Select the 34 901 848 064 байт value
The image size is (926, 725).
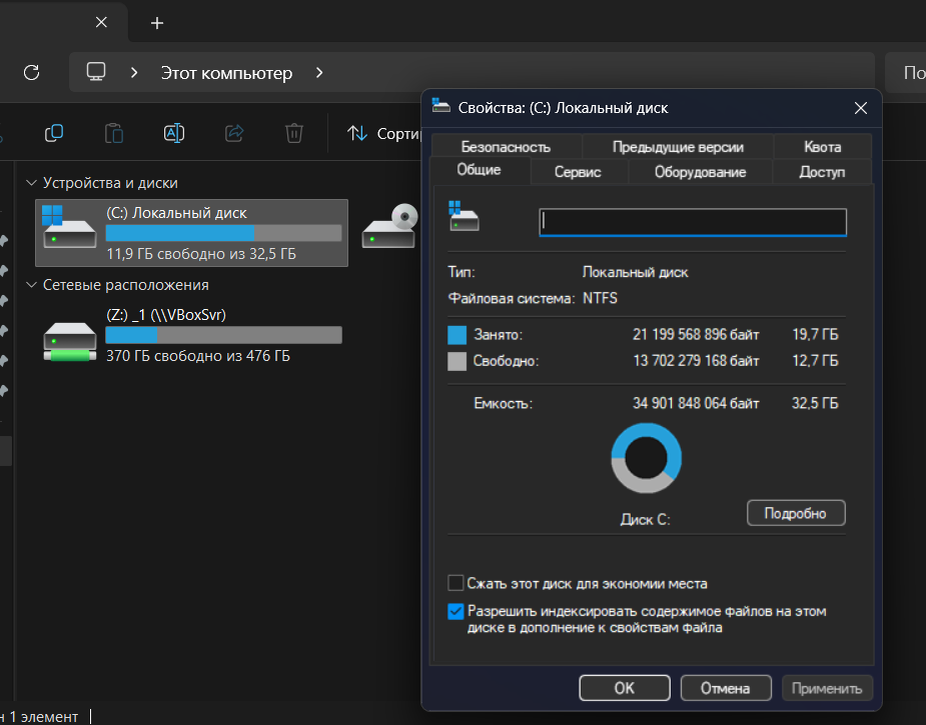(x=696, y=403)
